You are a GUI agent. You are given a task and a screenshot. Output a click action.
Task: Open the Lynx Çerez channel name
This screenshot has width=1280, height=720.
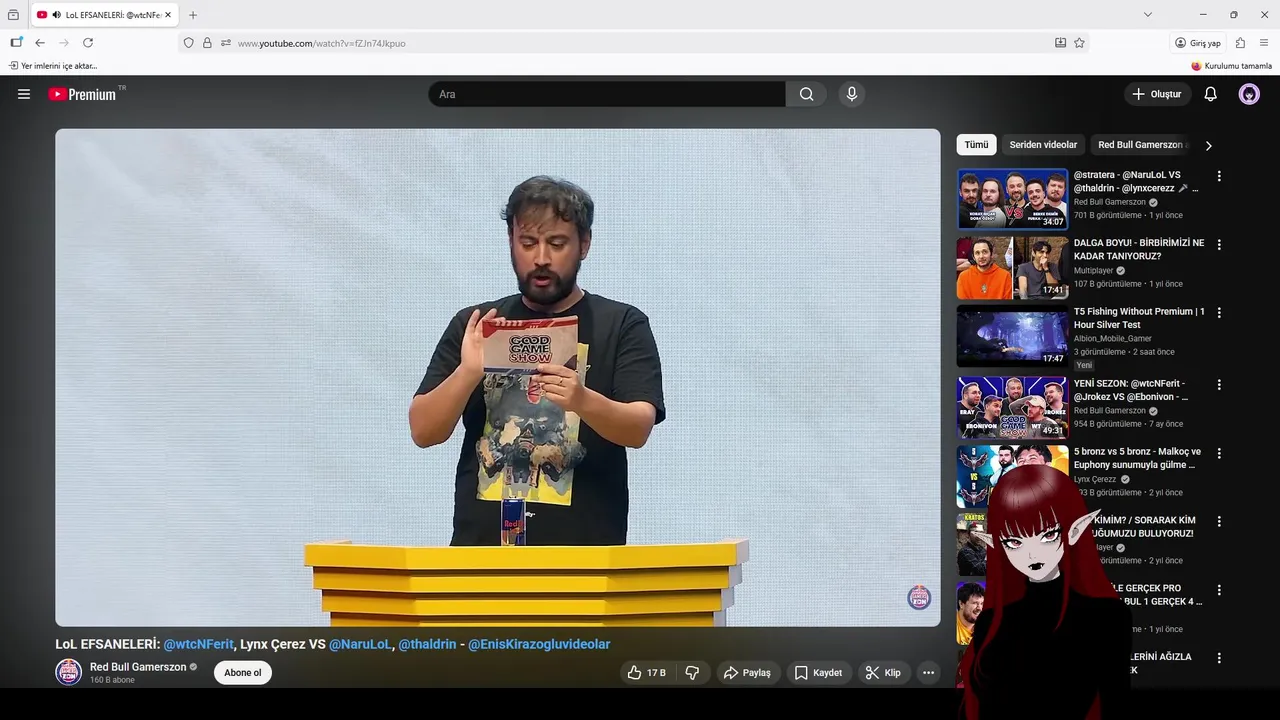click(x=1095, y=479)
